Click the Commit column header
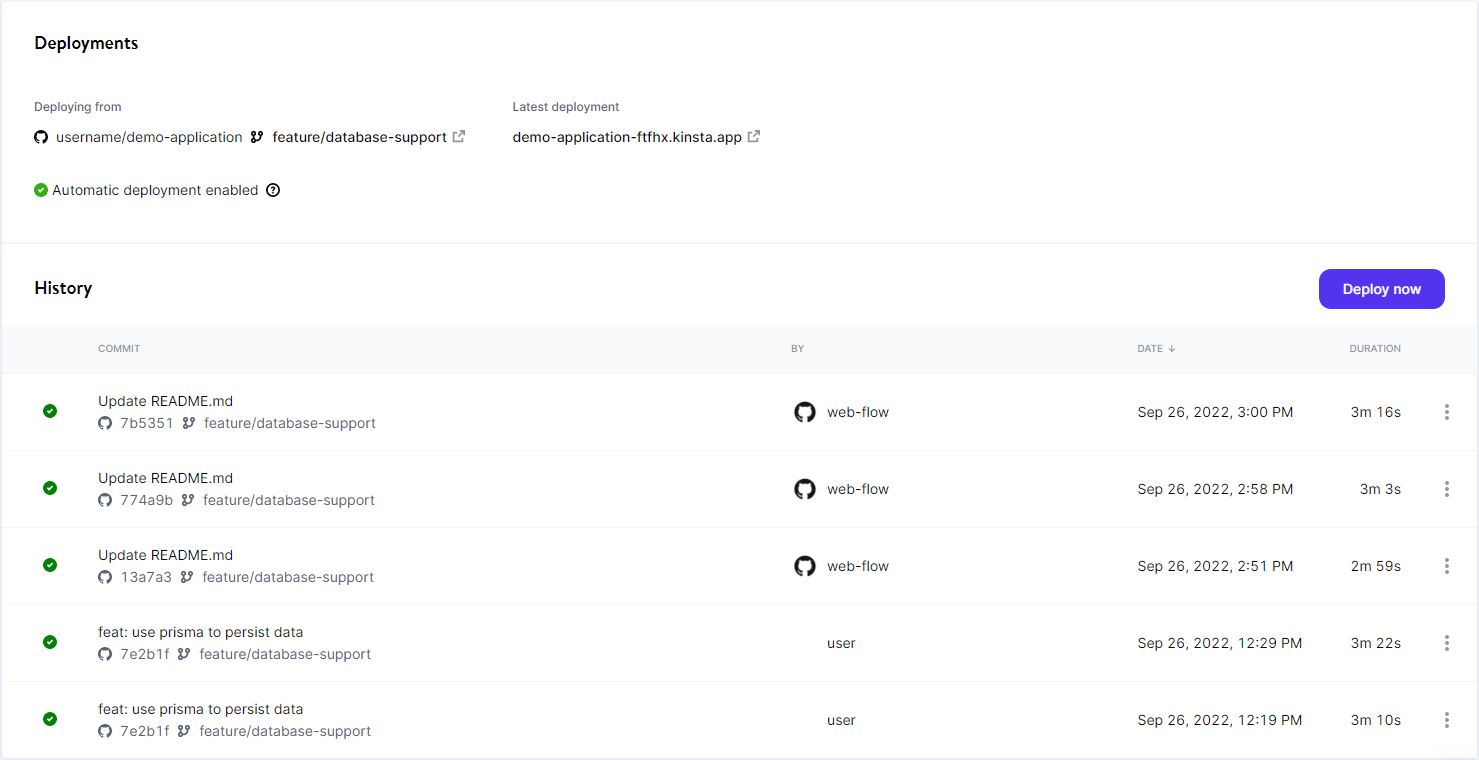 tap(119, 349)
